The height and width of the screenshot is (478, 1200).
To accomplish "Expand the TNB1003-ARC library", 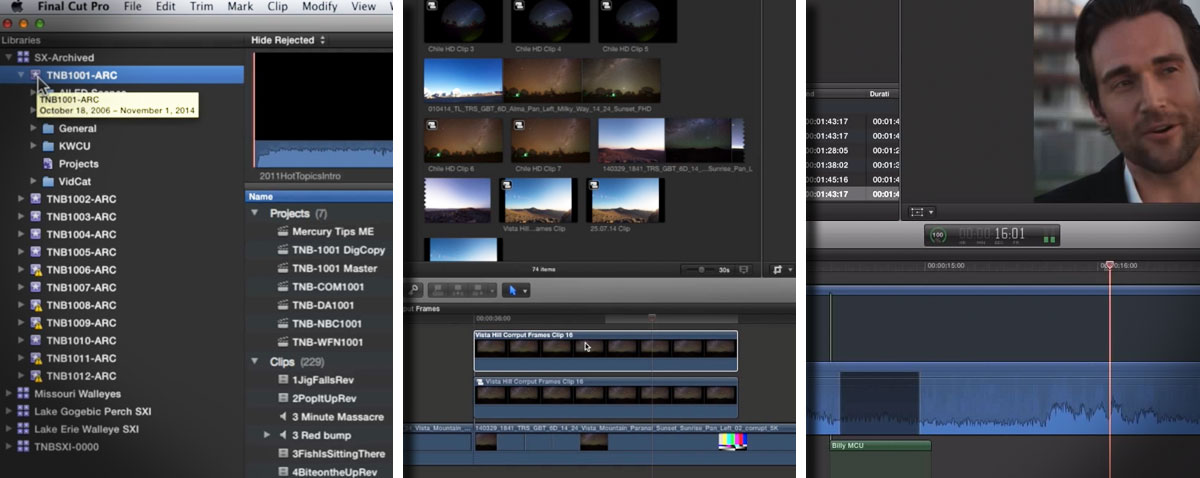I will click(x=22, y=216).
